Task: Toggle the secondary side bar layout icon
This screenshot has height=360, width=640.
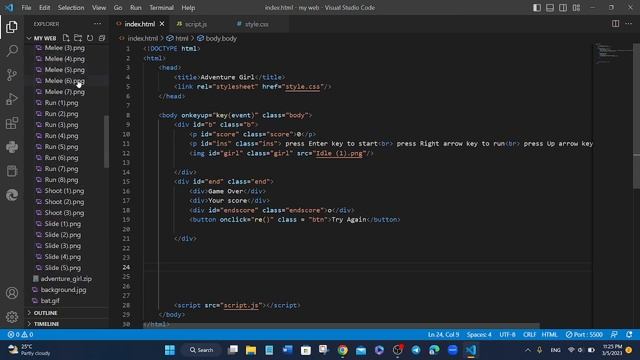Action: [x=563, y=7]
